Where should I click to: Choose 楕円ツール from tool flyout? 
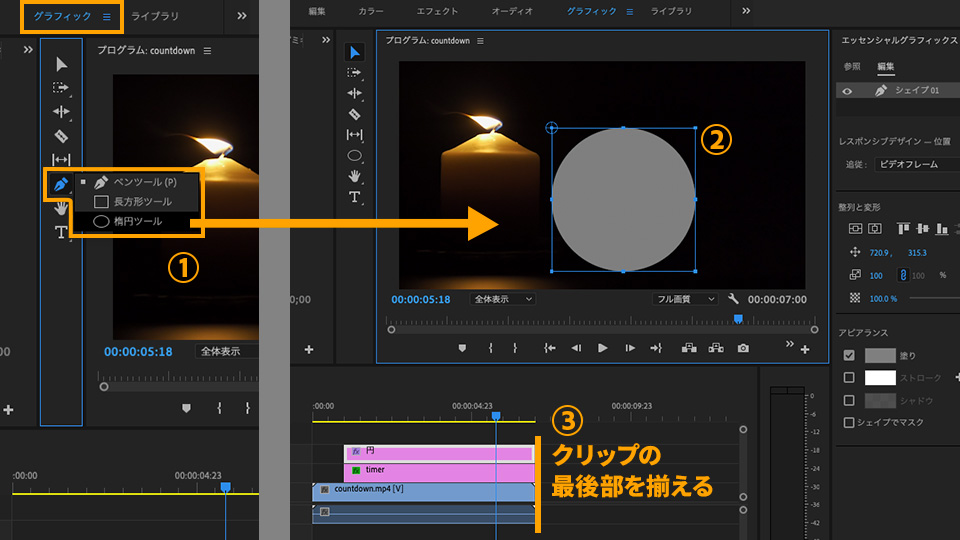point(137,221)
